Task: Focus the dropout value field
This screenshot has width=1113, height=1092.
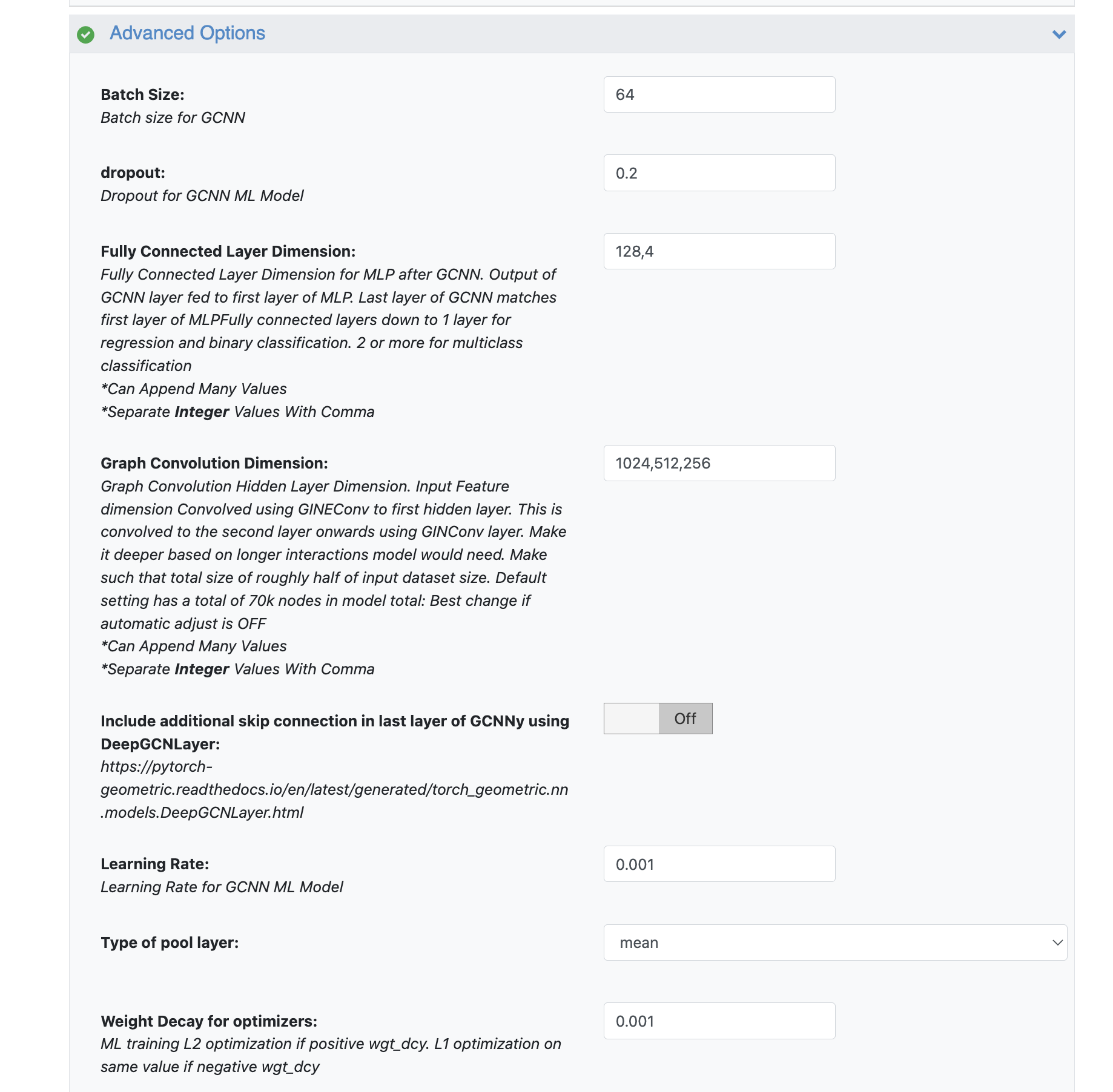Action: click(719, 173)
